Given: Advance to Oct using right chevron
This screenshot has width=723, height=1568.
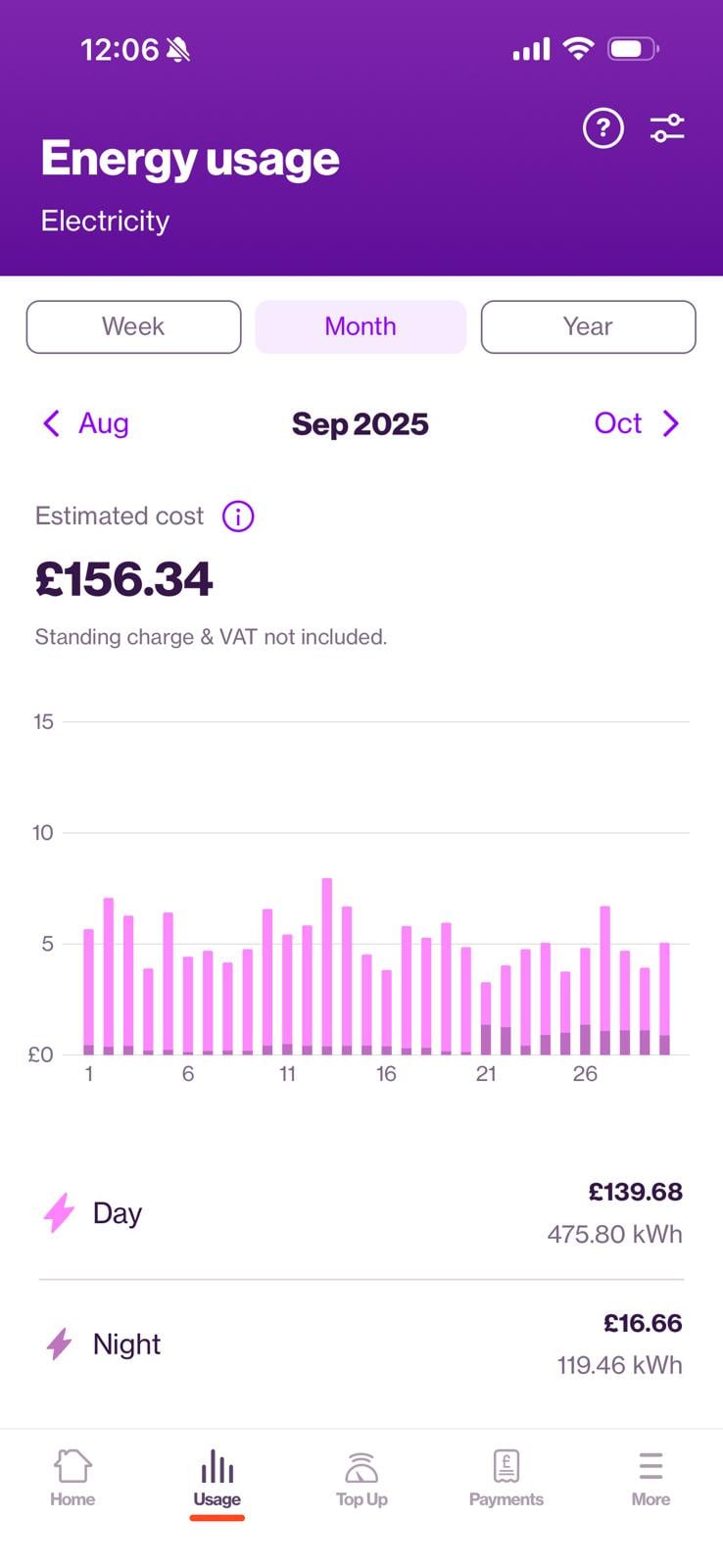Looking at the screenshot, I should (x=671, y=423).
